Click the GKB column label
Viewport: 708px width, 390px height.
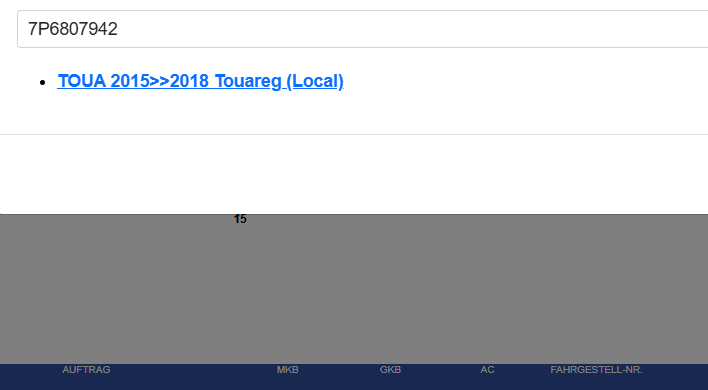click(x=390, y=370)
